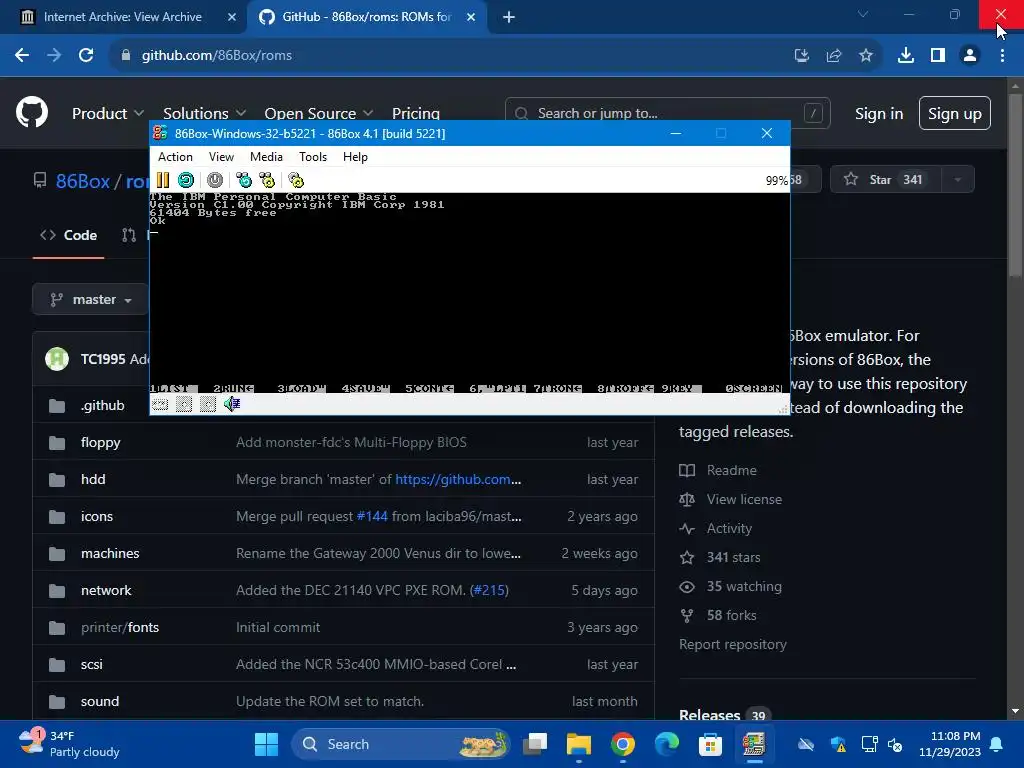Image resolution: width=1024 pixels, height=768 pixels.
Task: Click the second floppy drive status icon
Action: point(208,404)
